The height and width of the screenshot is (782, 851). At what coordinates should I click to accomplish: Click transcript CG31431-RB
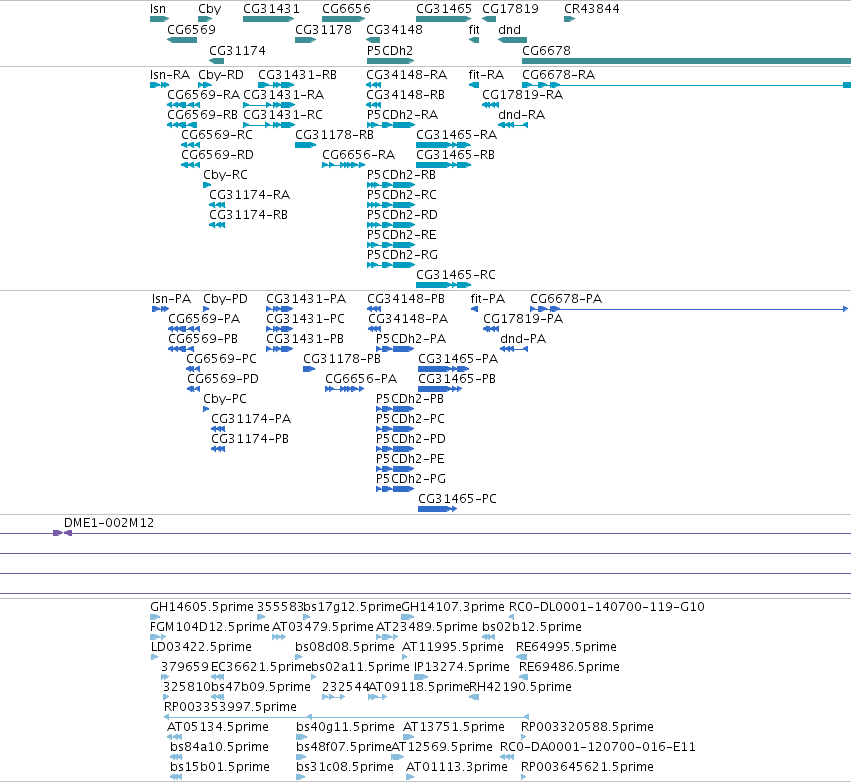click(x=276, y=85)
